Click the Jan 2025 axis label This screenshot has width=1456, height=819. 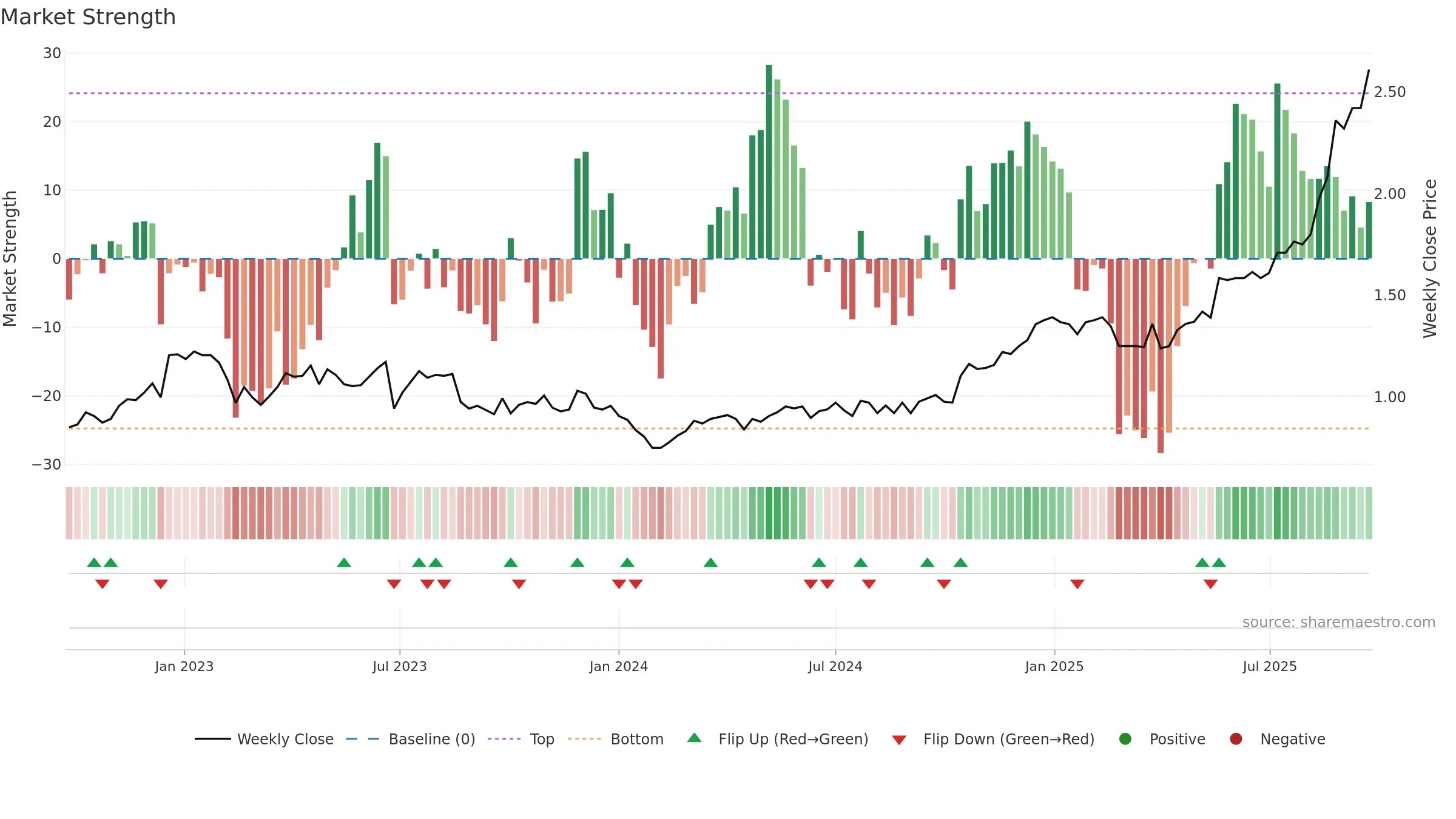coord(1054,666)
